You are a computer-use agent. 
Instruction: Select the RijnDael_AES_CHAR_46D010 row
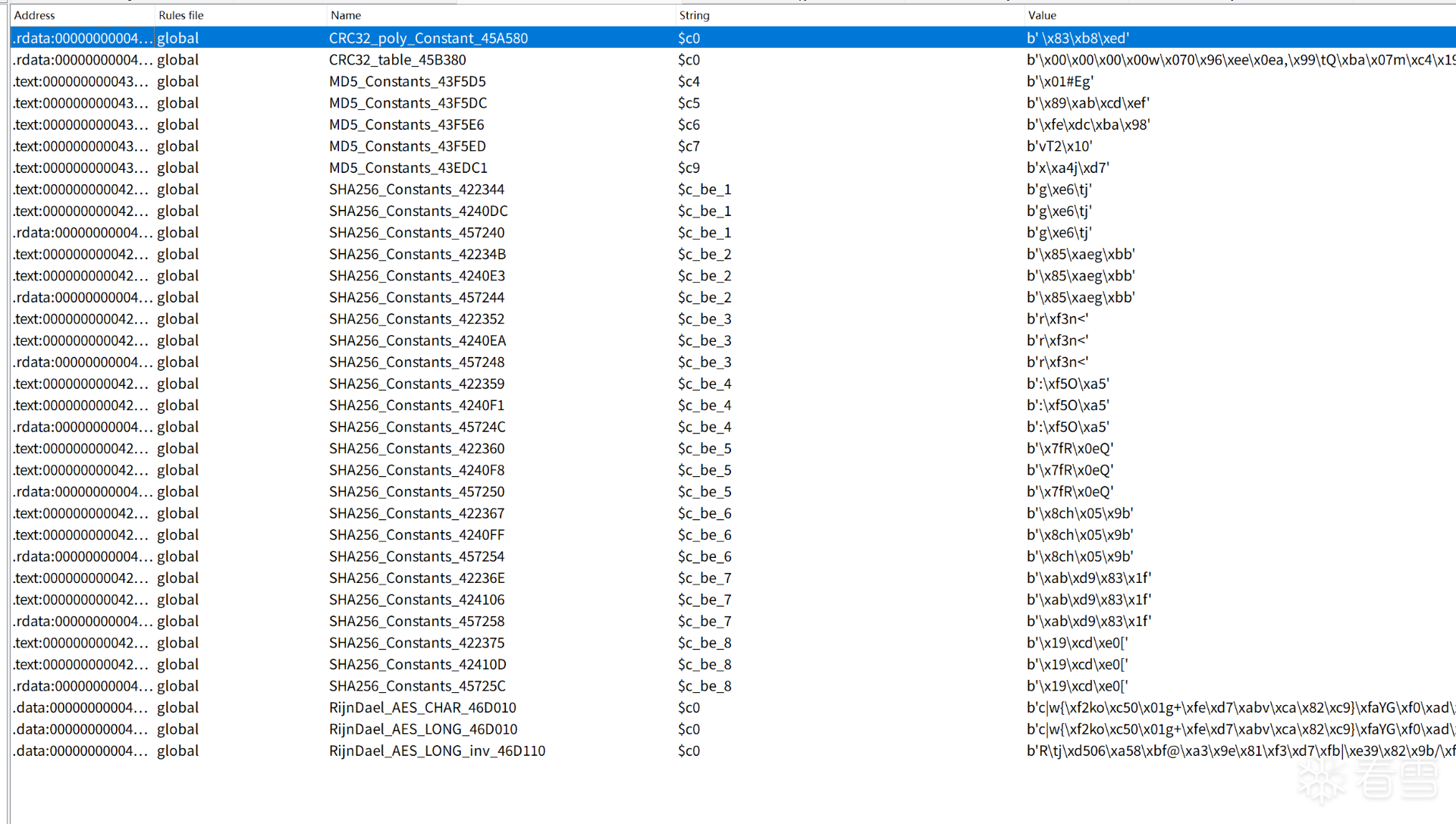pyautogui.click(x=422, y=707)
